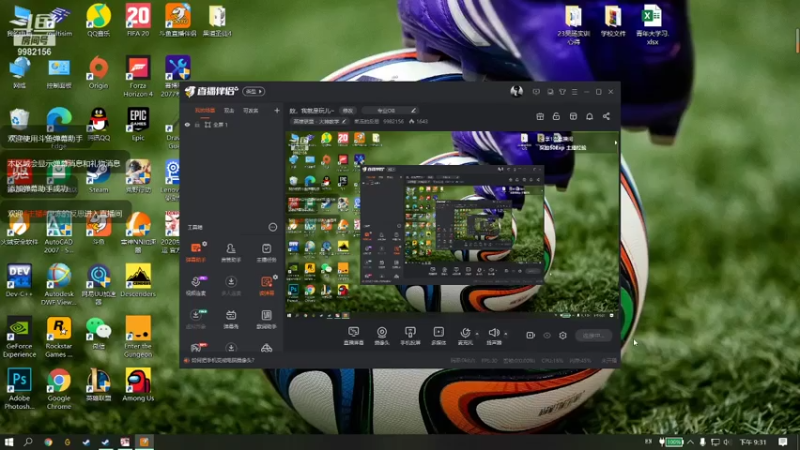The image size is (800, 450).
Task: Click the gift box icon in top toolbar
Action: pos(540,116)
